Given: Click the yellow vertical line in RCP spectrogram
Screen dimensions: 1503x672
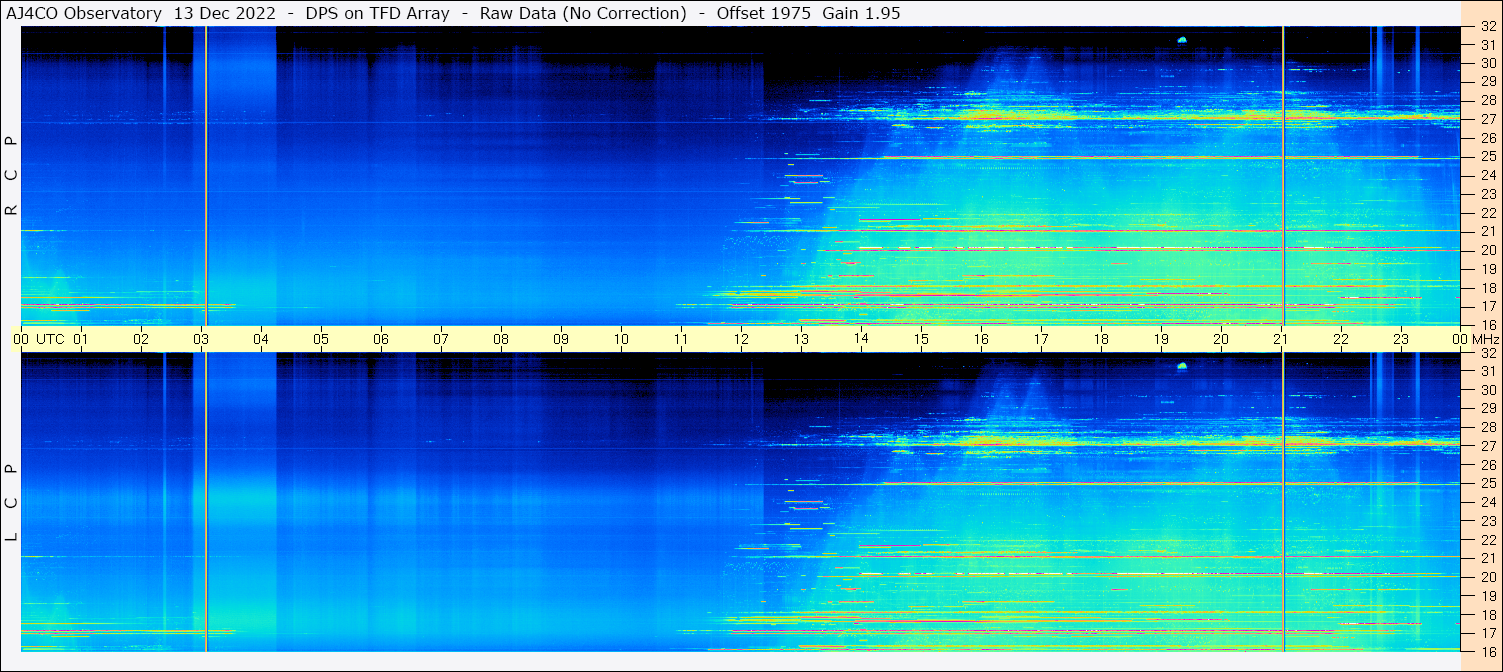Looking at the screenshot, I should (206, 175).
